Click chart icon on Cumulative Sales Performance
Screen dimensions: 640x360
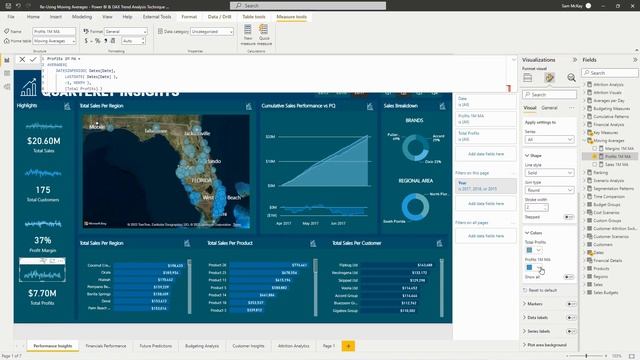(370, 106)
